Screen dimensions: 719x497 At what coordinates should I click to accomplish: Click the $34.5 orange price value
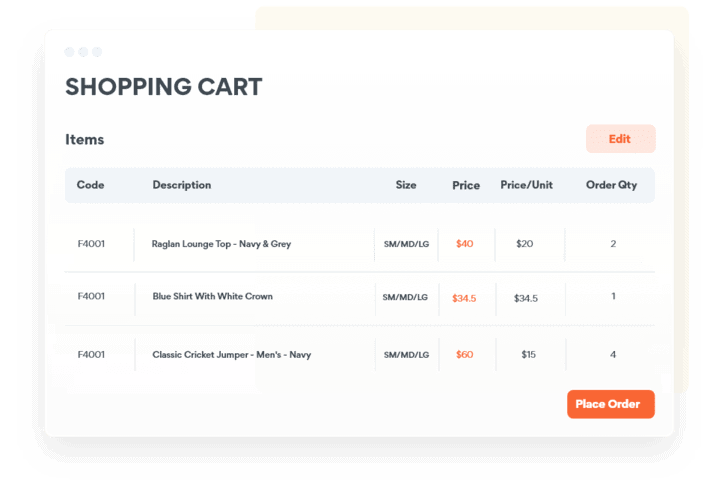point(464,298)
